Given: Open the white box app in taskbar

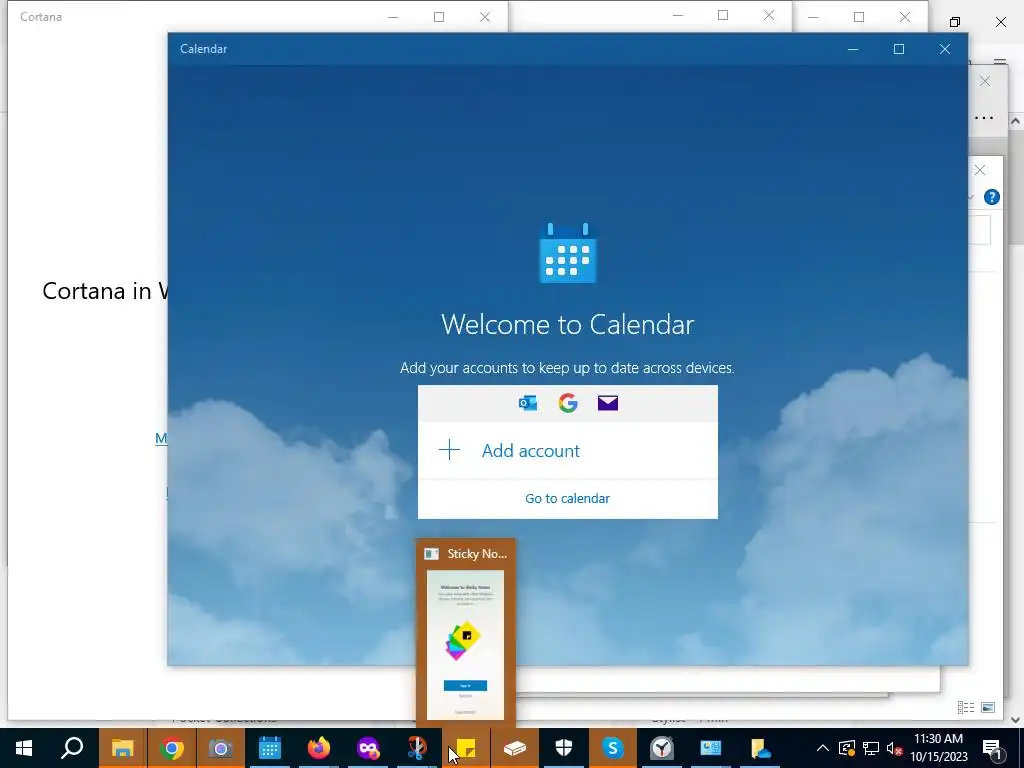Looking at the screenshot, I should click(515, 748).
